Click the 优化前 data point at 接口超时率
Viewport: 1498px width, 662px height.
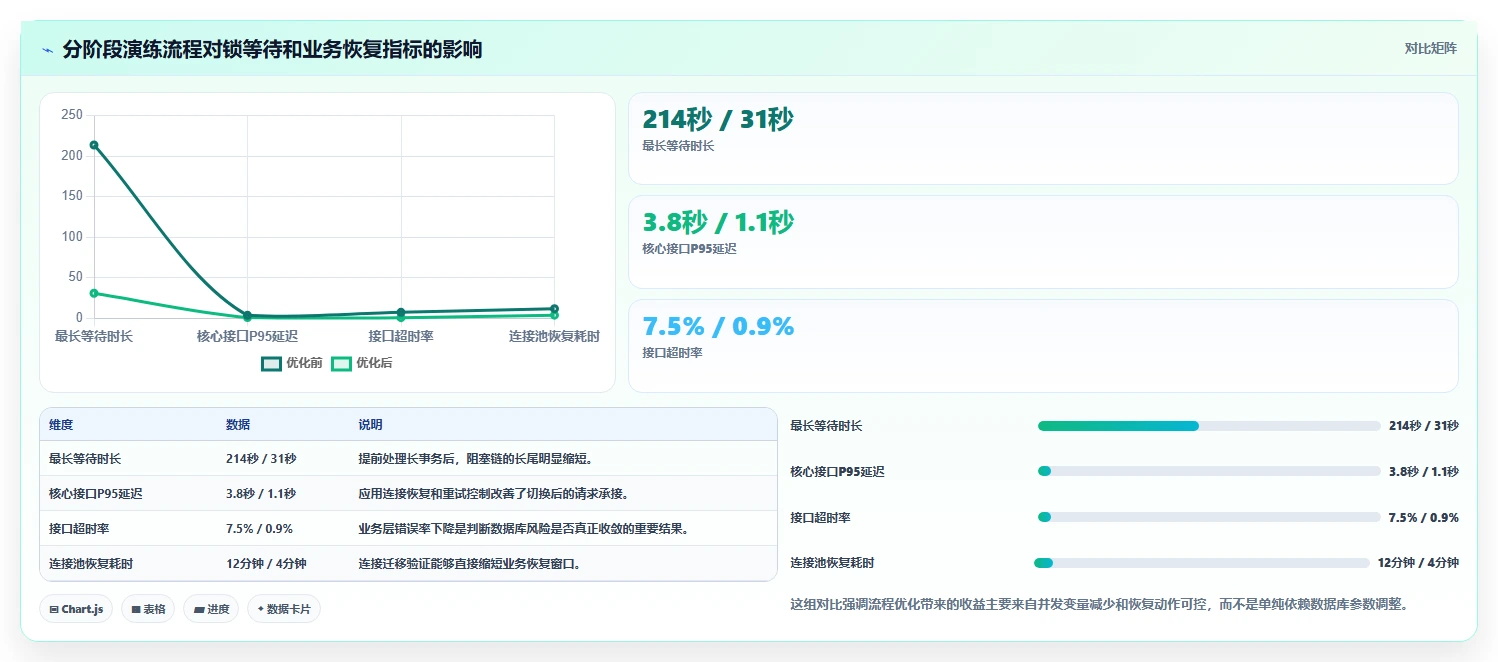tap(401, 313)
